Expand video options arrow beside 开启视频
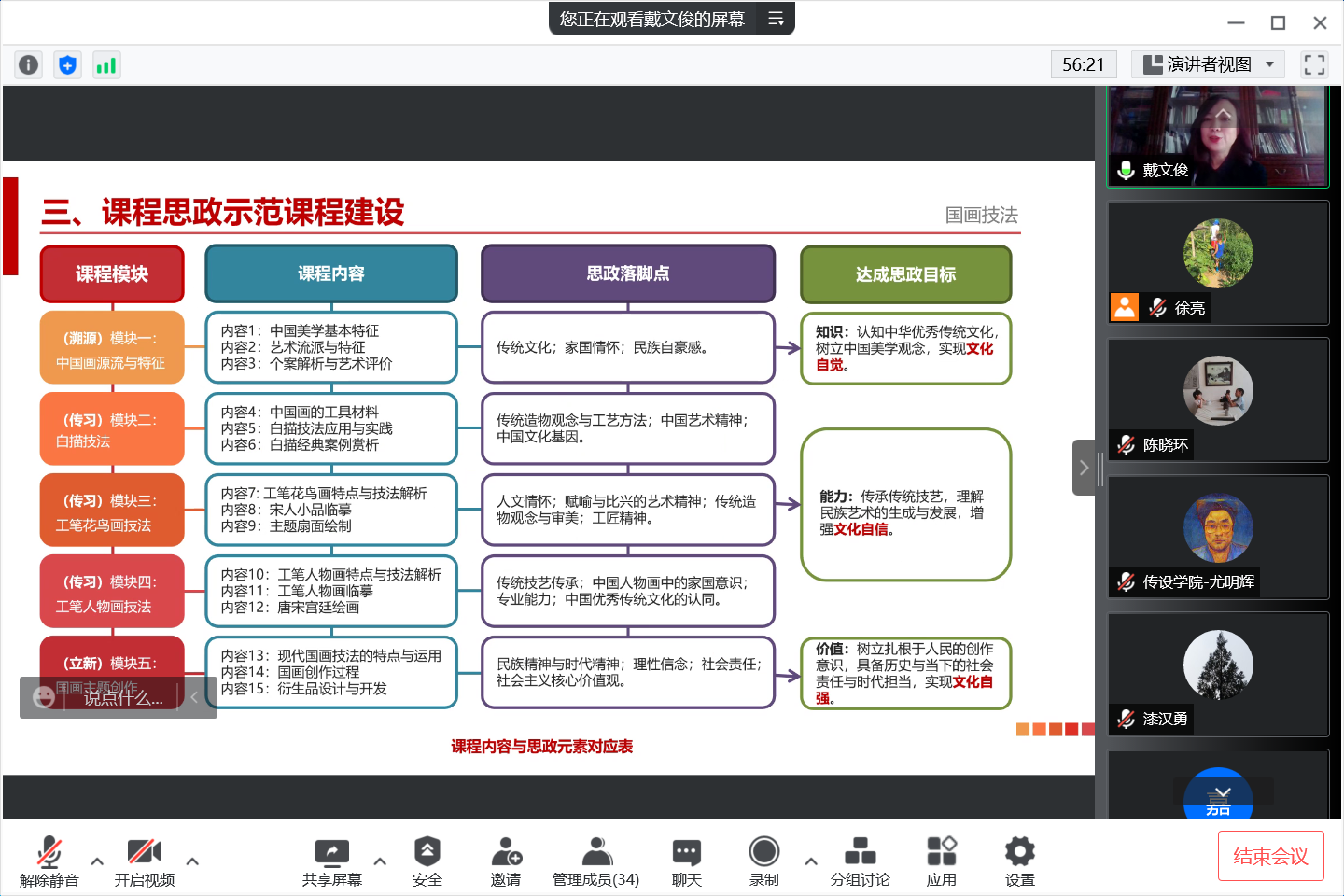1344x896 pixels. 192,861
